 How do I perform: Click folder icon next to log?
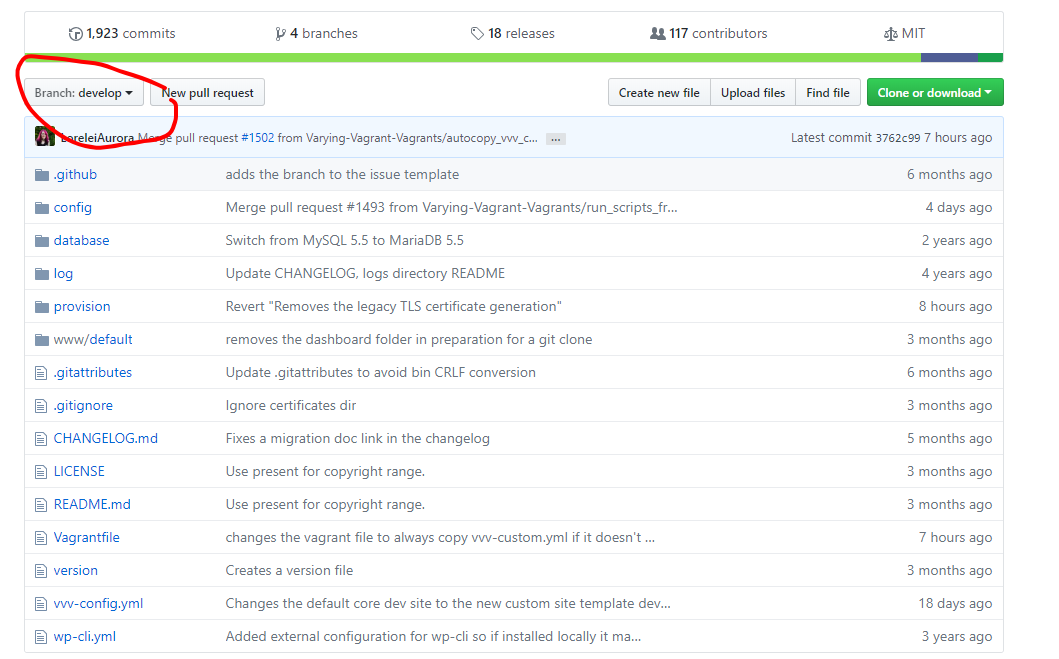click(42, 274)
